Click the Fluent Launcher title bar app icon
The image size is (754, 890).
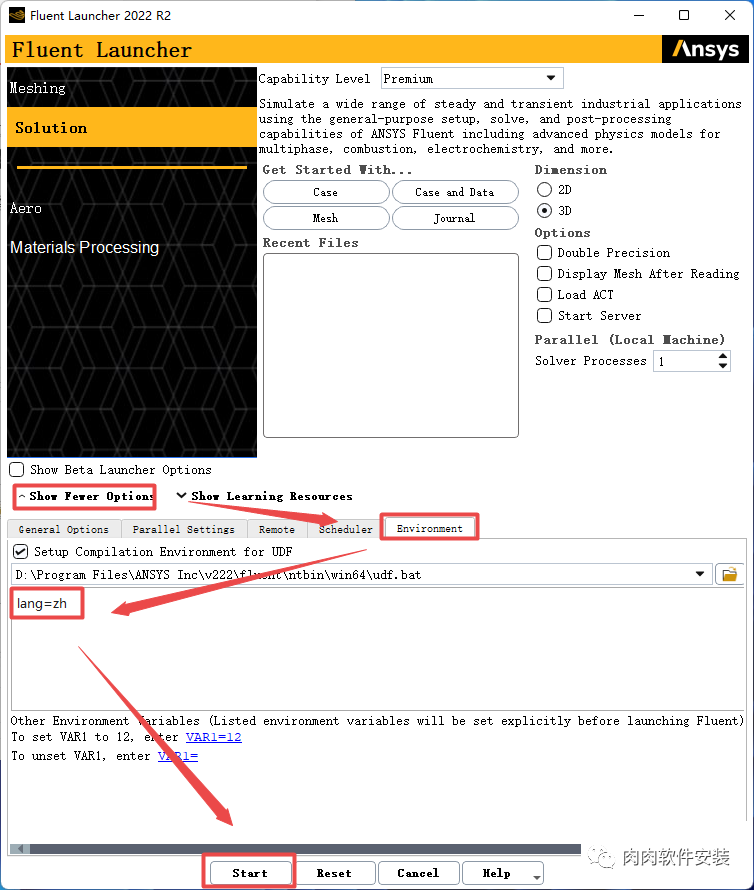pos(16,15)
